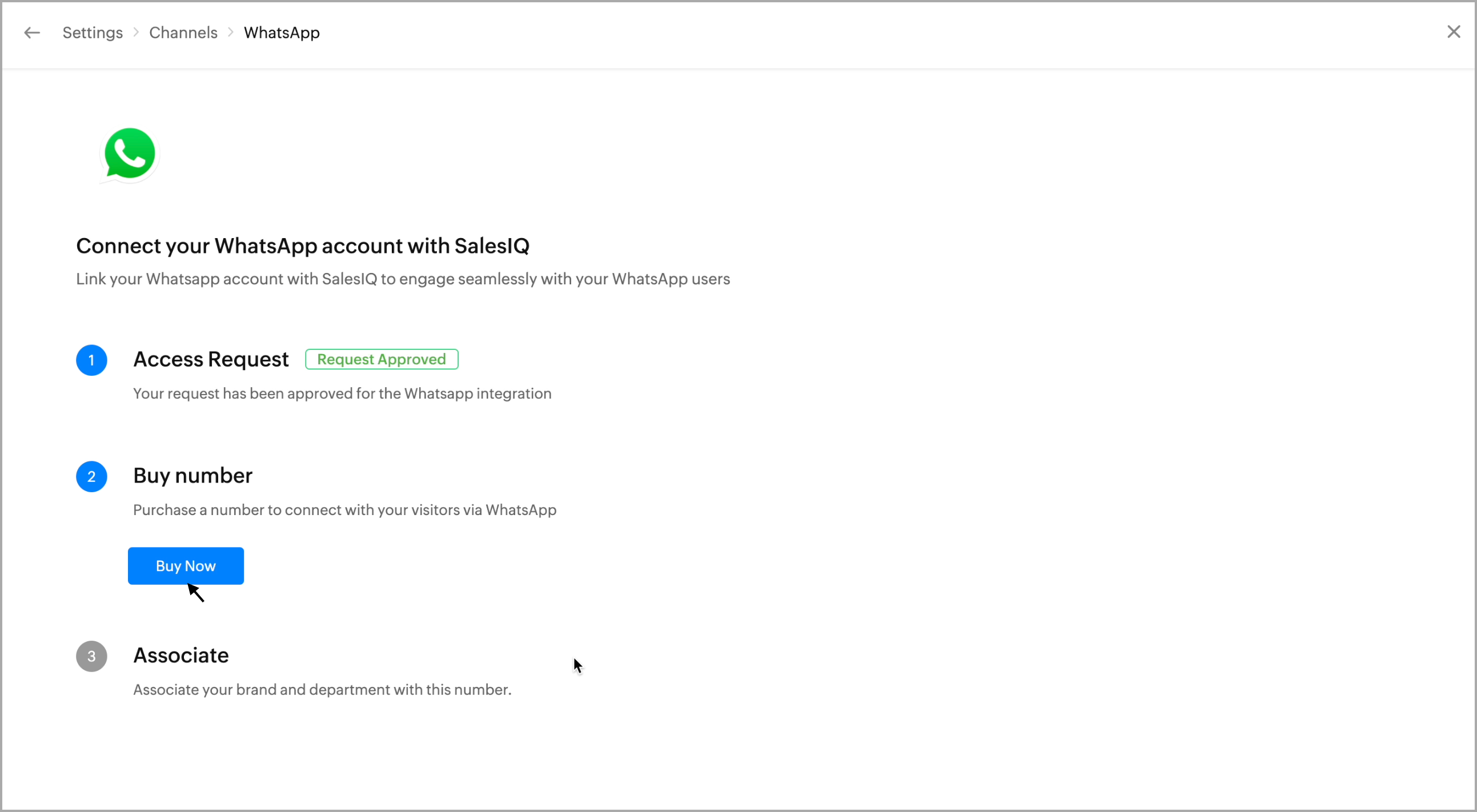This screenshot has width=1477, height=812.
Task: Close the WhatsApp settings panel
Action: [x=1453, y=31]
